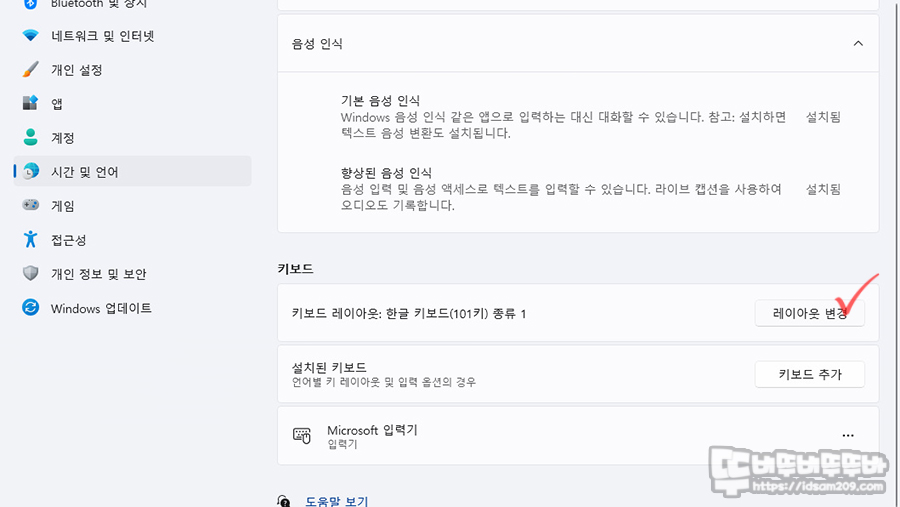Click the gamepad icon for 게임

(30, 205)
